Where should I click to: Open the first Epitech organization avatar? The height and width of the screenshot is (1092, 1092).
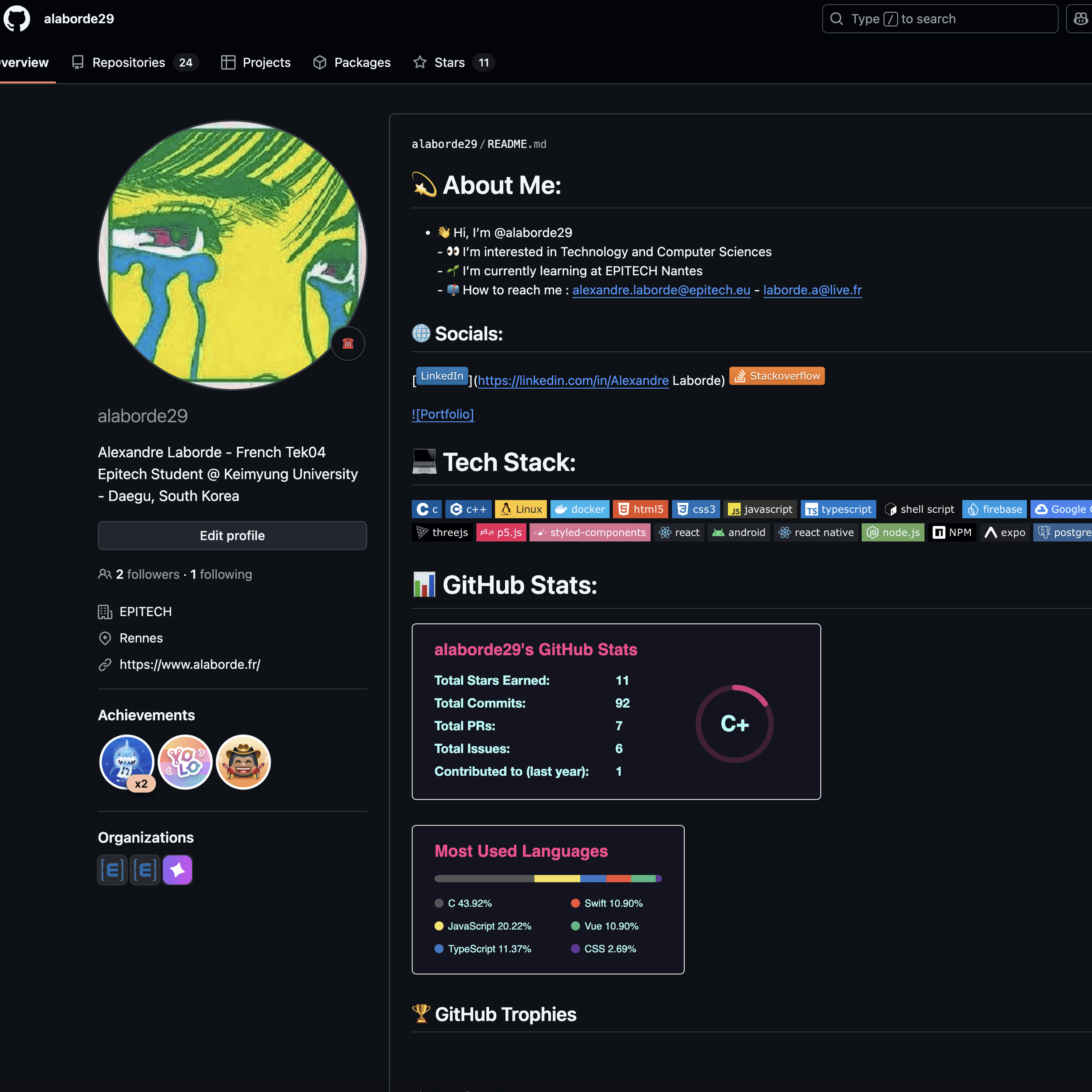point(112,870)
